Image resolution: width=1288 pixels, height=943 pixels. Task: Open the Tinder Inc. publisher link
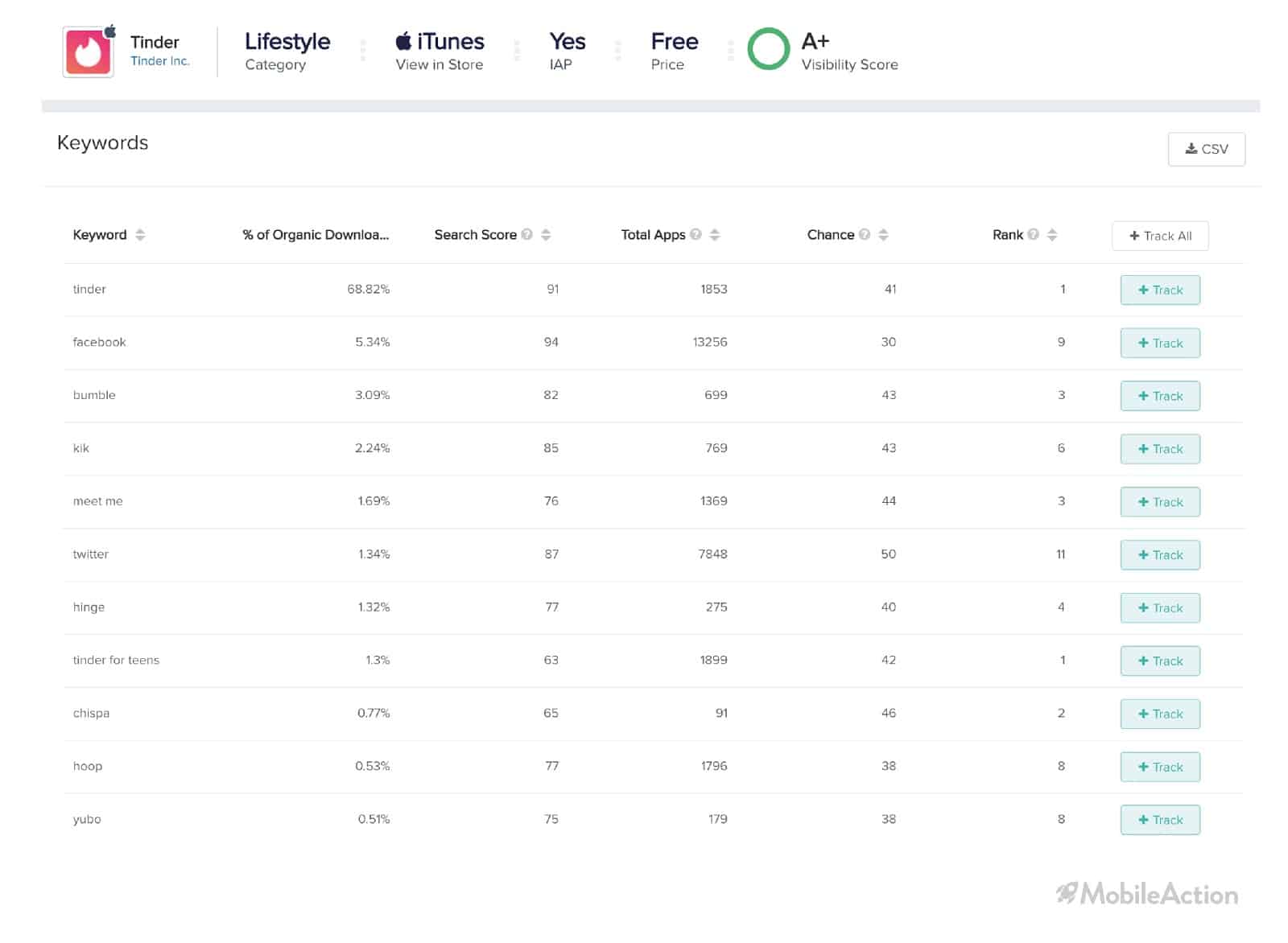pyautogui.click(x=159, y=61)
